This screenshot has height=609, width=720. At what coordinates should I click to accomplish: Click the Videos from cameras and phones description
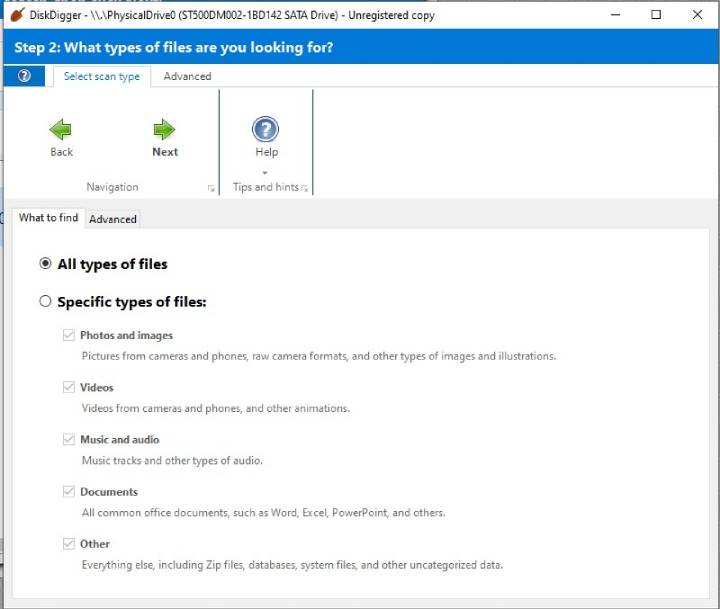[216, 408]
